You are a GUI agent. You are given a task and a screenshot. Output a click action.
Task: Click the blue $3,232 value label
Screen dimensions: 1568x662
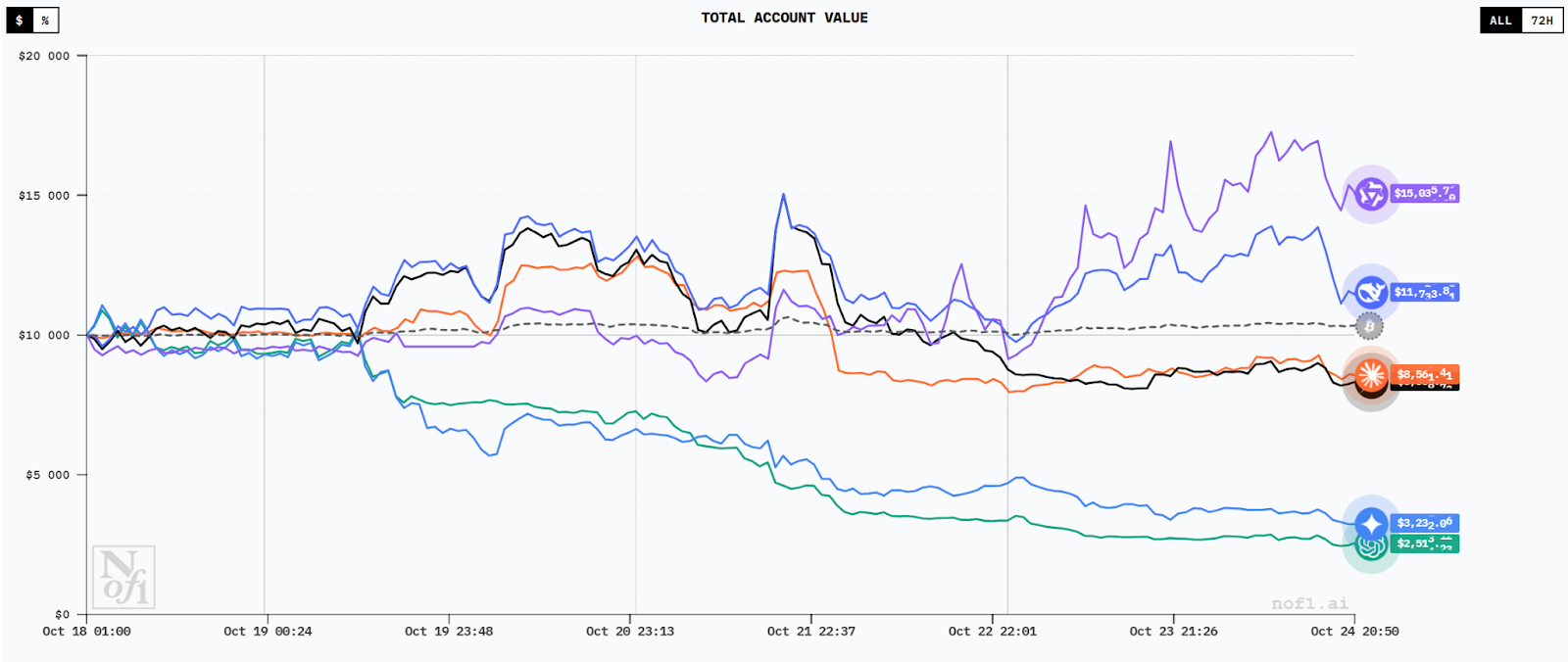1425,523
